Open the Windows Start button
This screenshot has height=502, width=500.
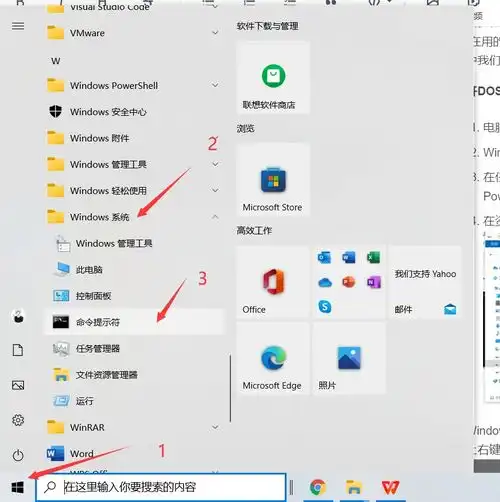17,488
